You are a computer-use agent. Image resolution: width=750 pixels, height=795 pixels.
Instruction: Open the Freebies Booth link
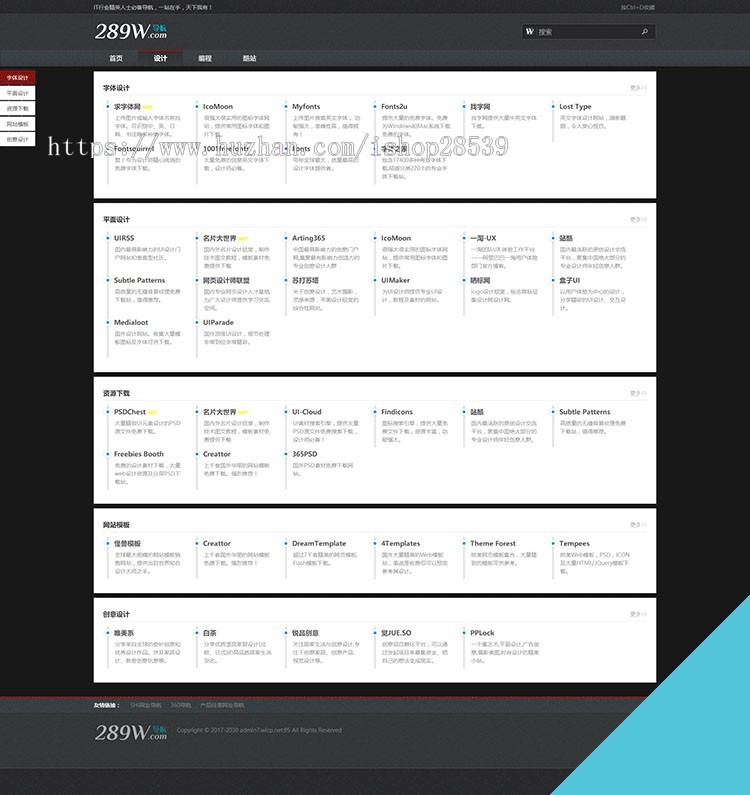(x=138, y=454)
